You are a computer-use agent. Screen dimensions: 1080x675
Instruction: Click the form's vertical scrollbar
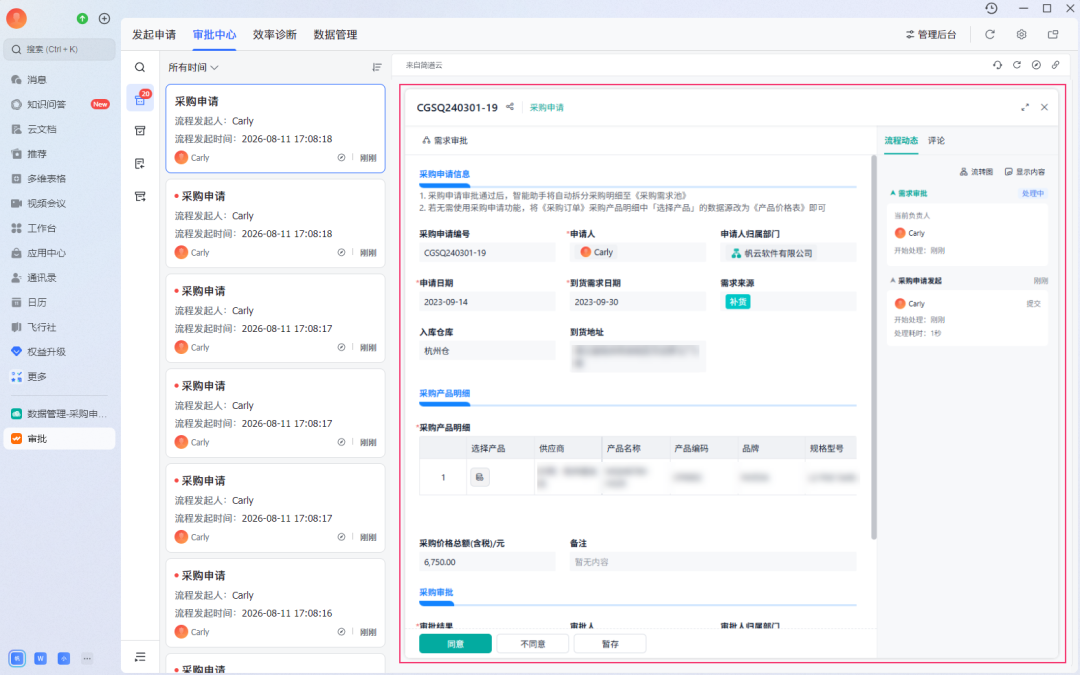pyautogui.click(x=874, y=348)
